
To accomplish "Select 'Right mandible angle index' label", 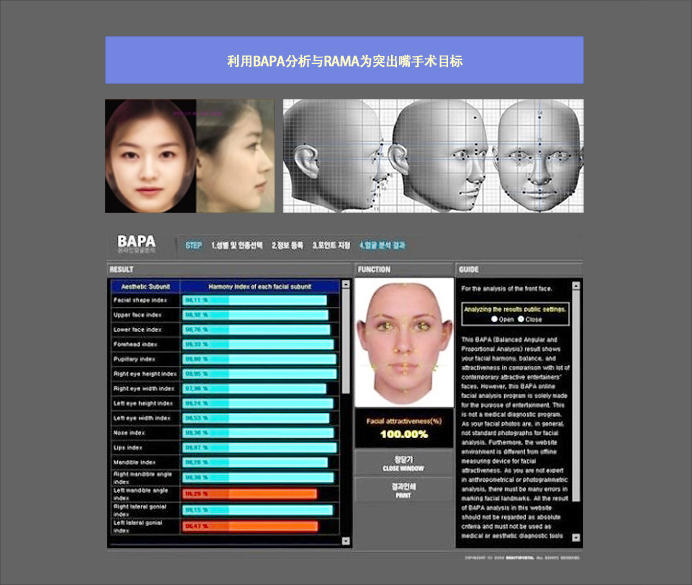I will [x=143, y=478].
